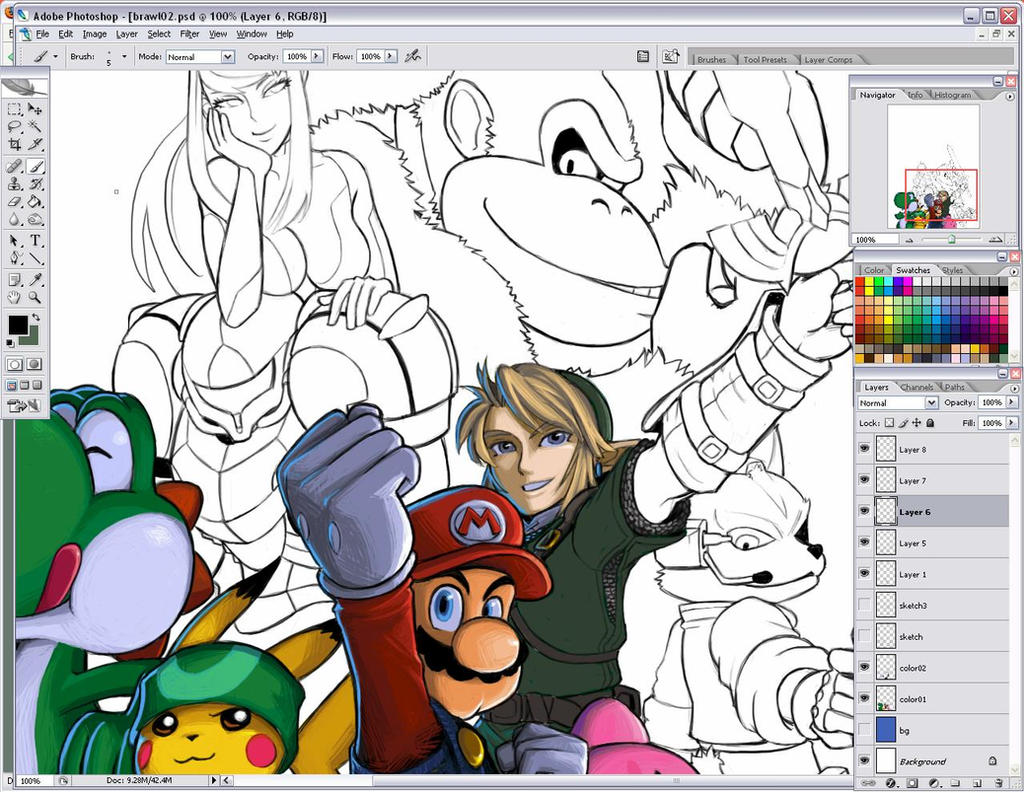Select the Notes tool
The image size is (1024, 792).
(x=14, y=280)
